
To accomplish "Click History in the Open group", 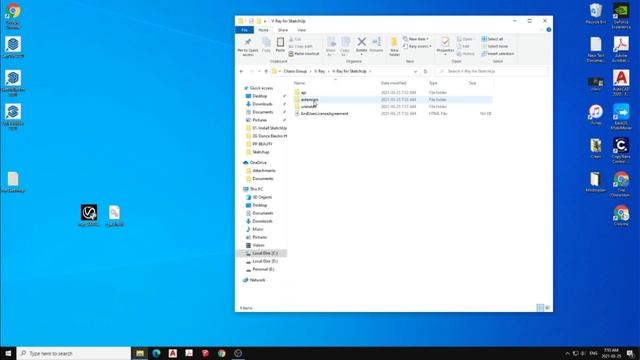I will 466,54.
